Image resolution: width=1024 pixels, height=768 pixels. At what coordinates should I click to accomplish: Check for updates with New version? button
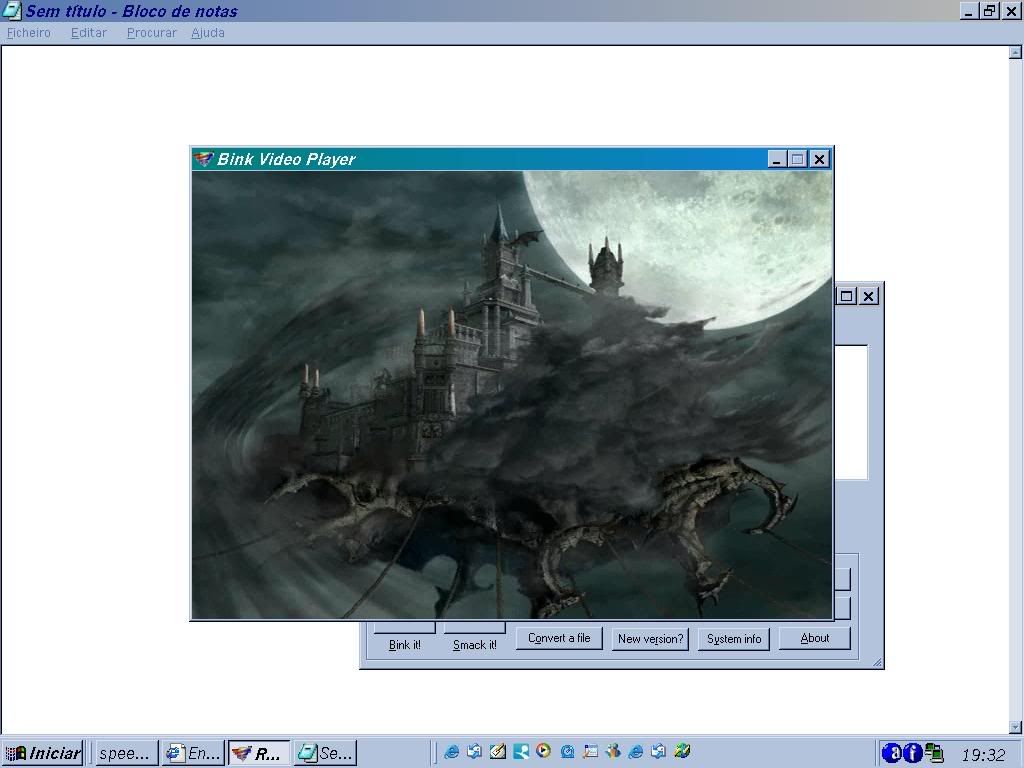tap(650, 639)
